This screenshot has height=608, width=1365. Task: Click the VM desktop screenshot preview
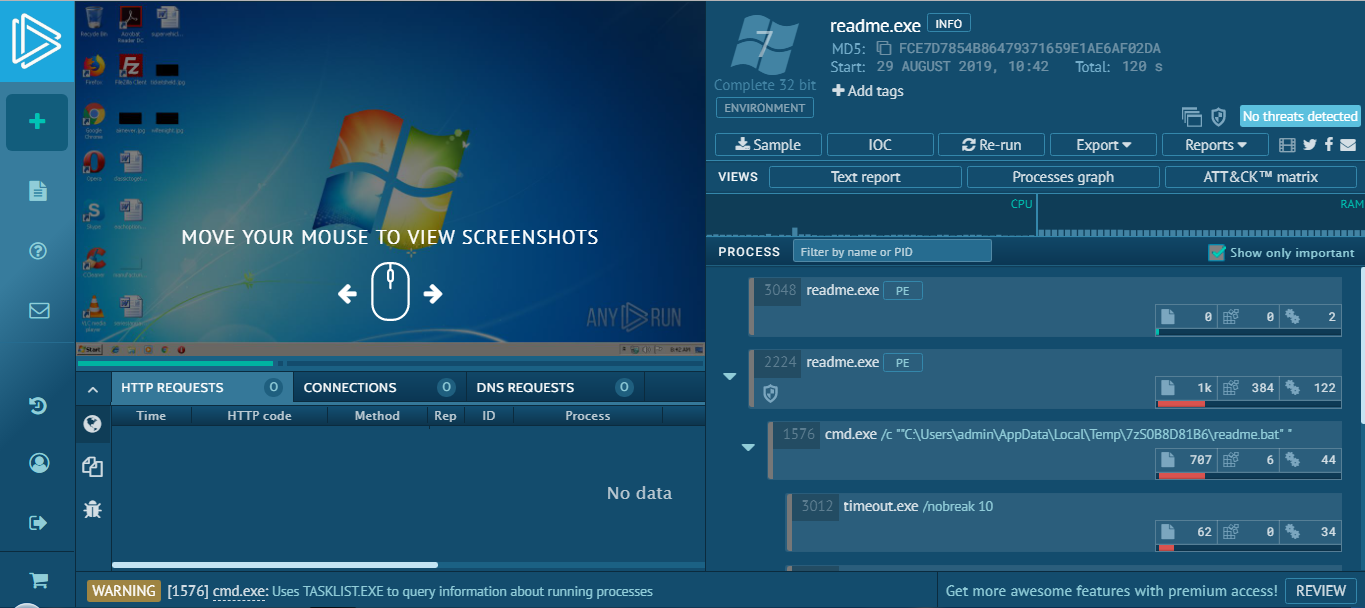[391, 178]
